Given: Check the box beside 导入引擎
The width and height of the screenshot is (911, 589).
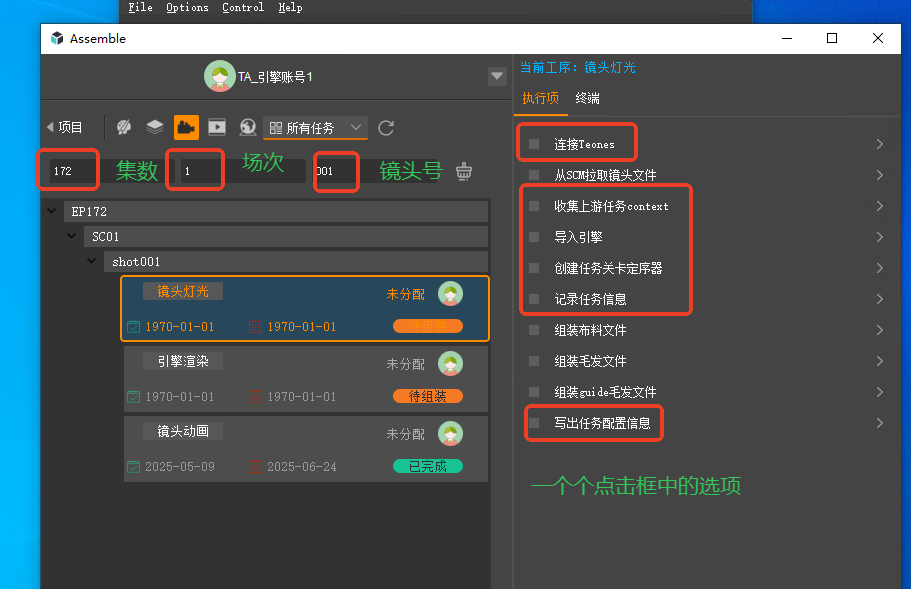Looking at the screenshot, I should 534,237.
